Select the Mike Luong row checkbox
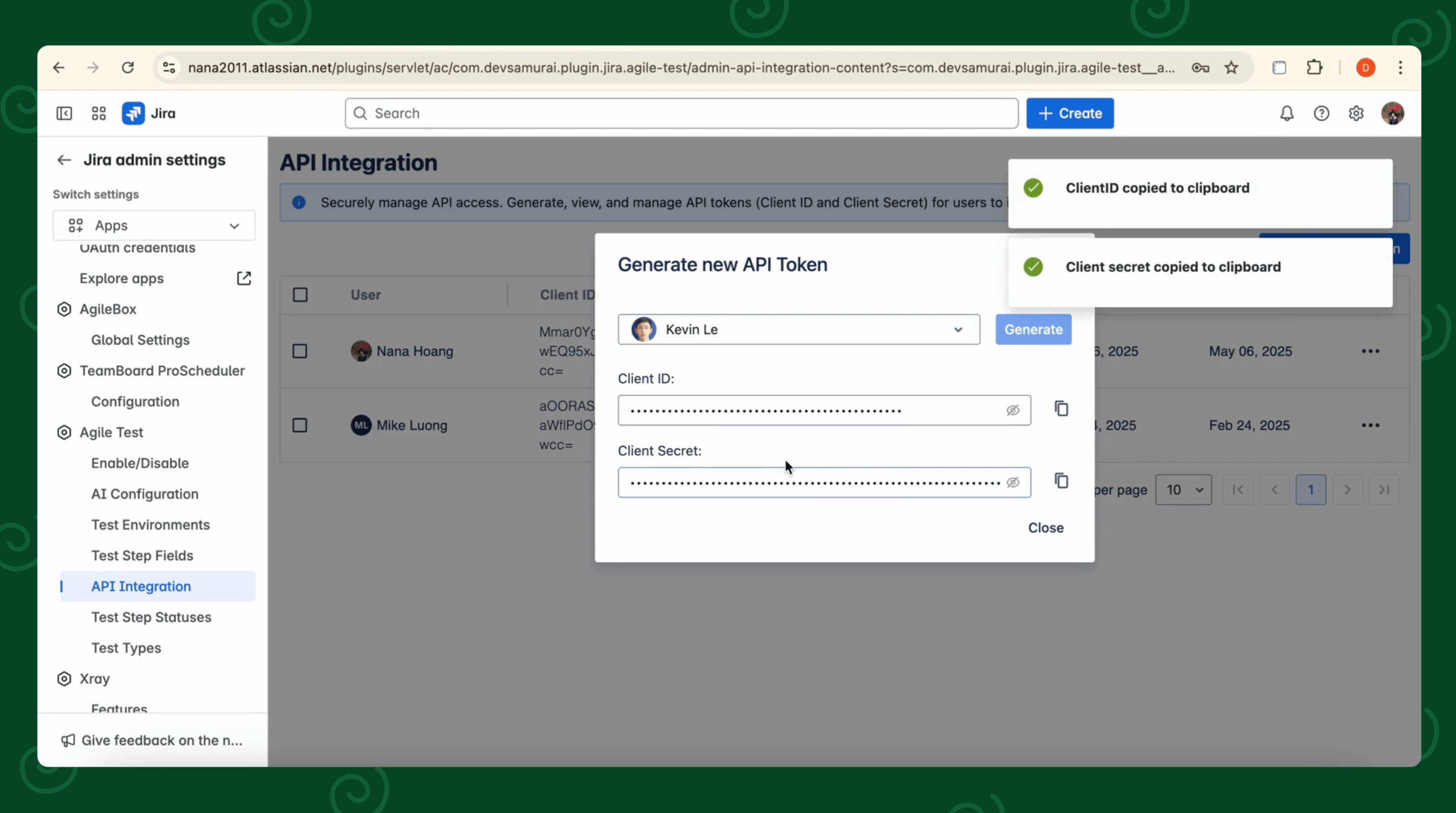Viewport: 1456px width, 813px height. point(300,425)
